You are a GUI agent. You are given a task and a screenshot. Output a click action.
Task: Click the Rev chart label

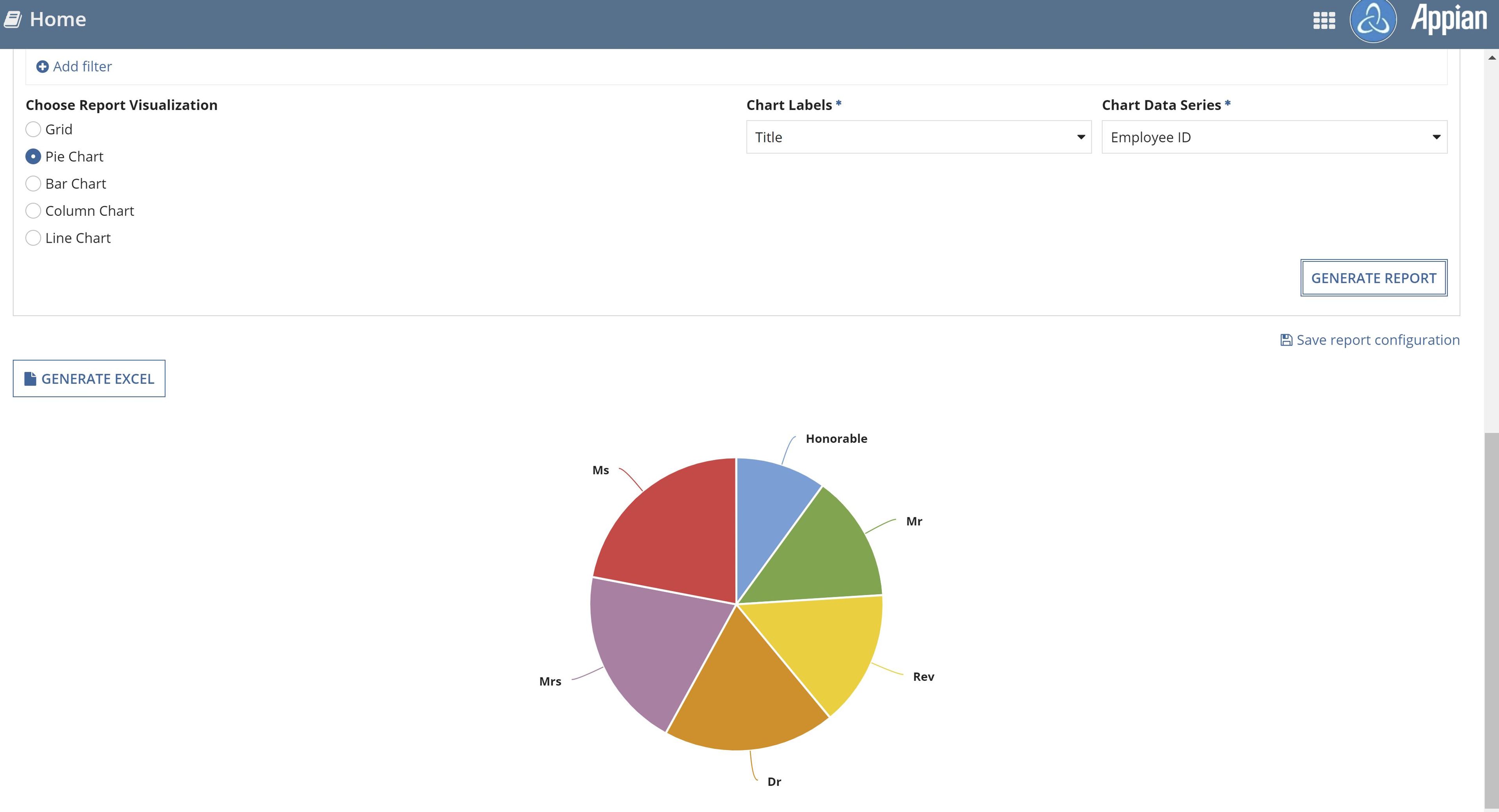tap(924, 677)
